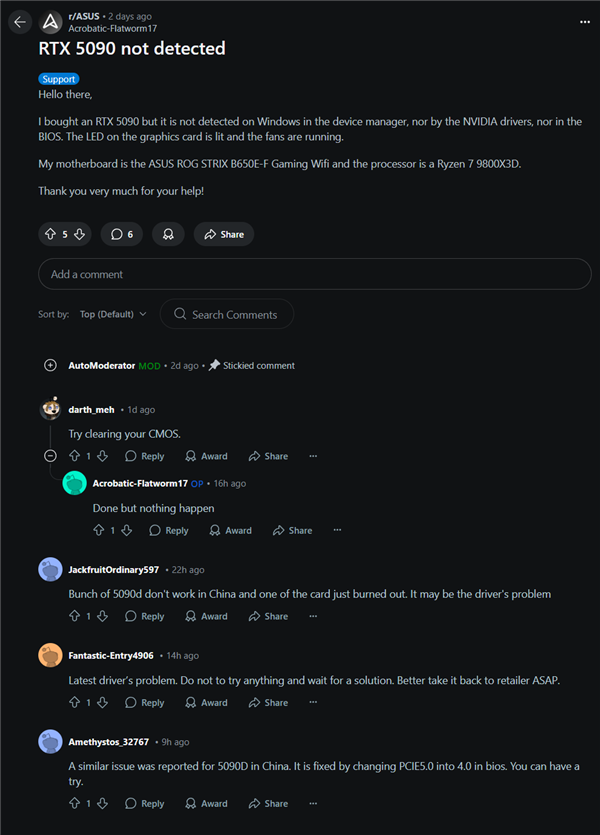
Task: Click the Search Comments box
Action: pos(233,314)
